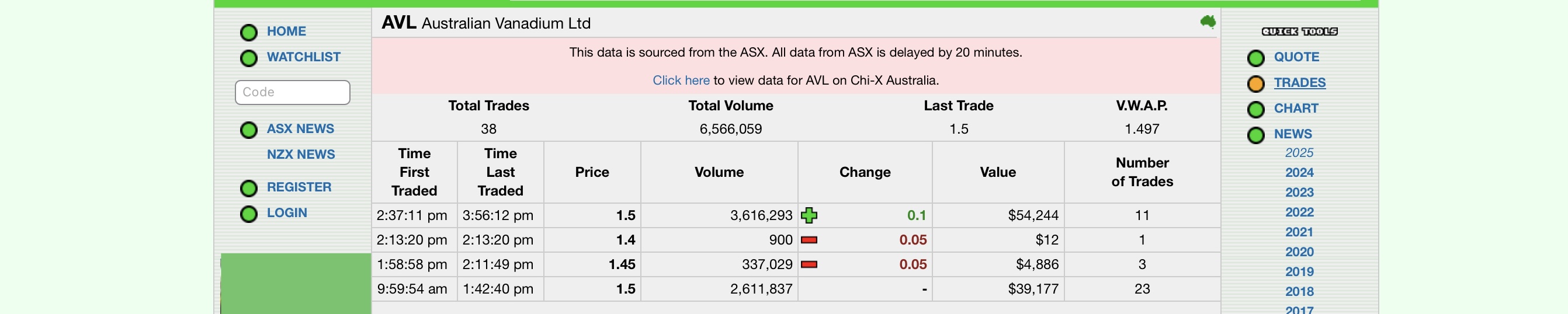The image size is (1568, 314).
Task: Open the NZX NEWS page
Action: tap(301, 155)
